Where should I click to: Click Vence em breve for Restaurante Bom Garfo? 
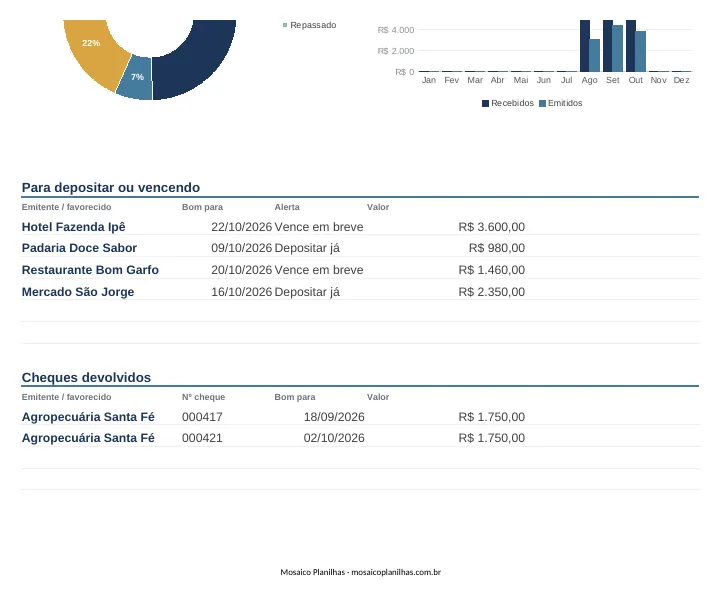pos(319,270)
